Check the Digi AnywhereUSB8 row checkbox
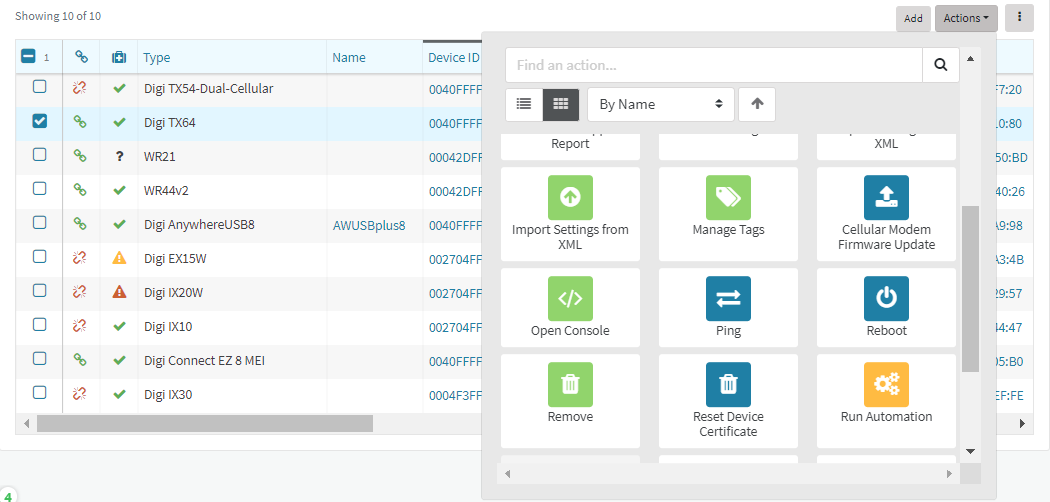Image resolution: width=1050 pixels, height=502 pixels. point(40,222)
